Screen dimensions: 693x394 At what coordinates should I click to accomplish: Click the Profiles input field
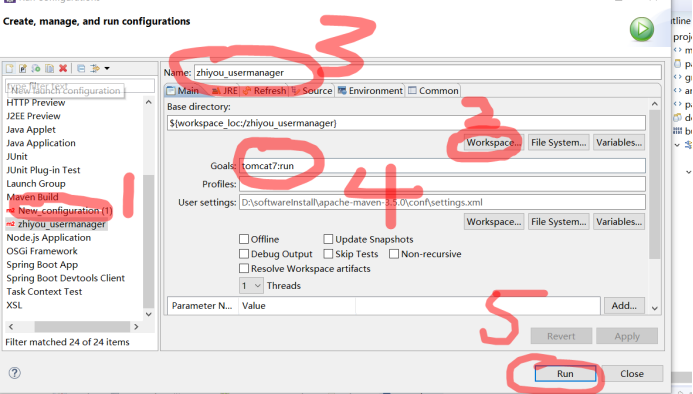coord(442,184)
